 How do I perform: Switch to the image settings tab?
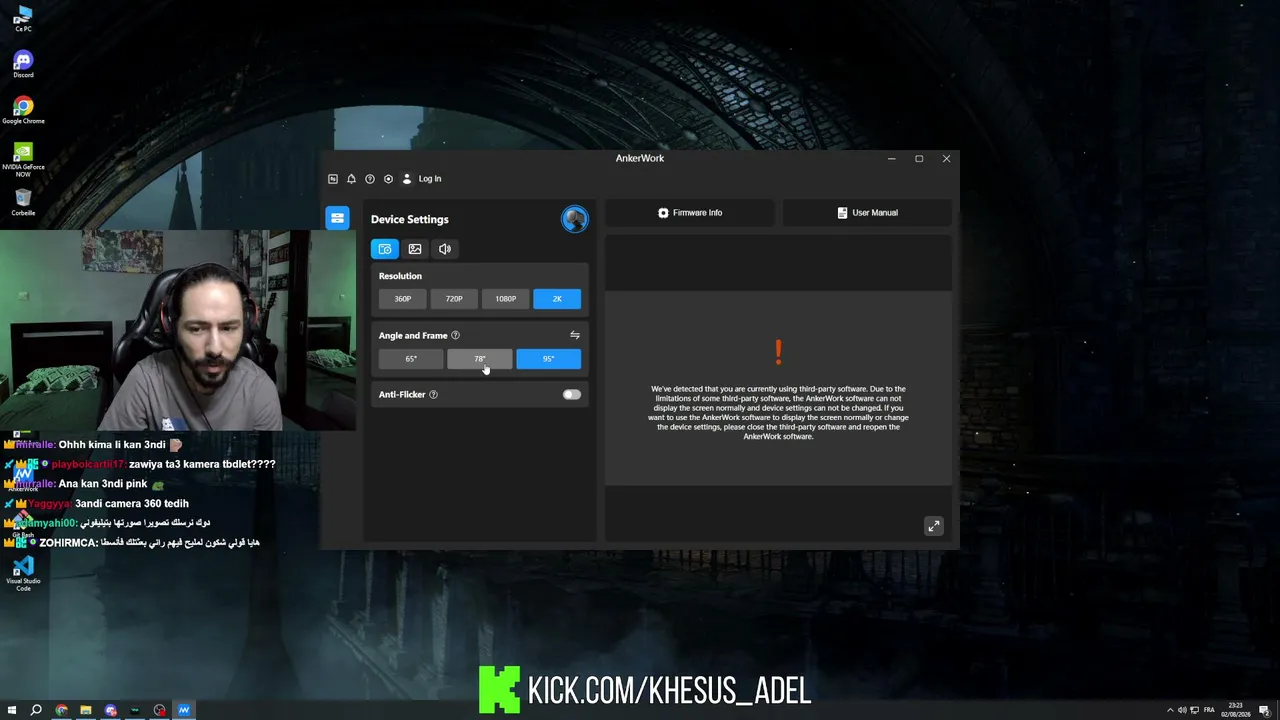tap(415, 249)
